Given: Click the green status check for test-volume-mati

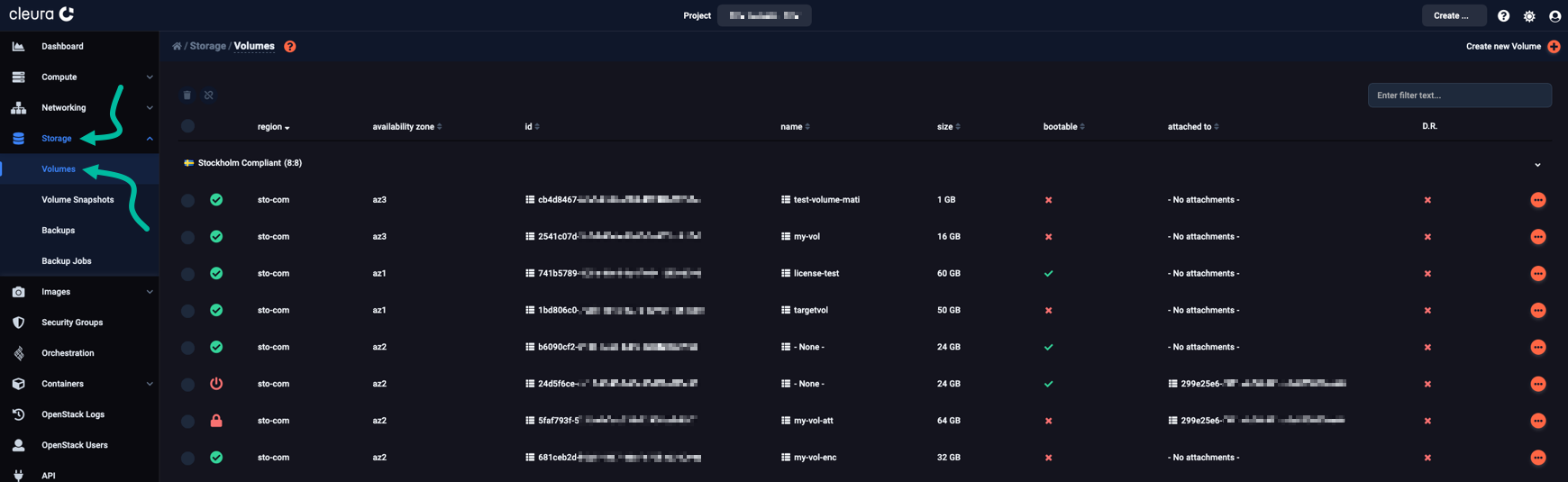Looking at the screenshot, I should point(216,200).
